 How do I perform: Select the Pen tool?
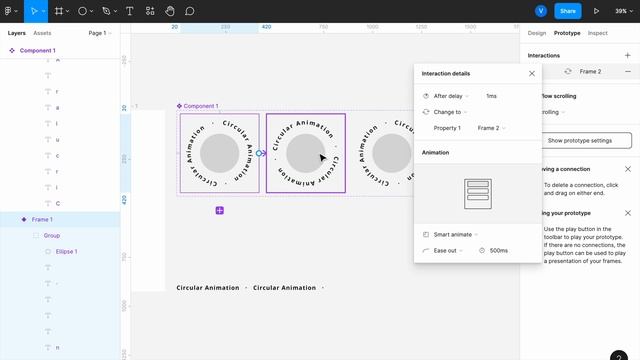[106, 11]
